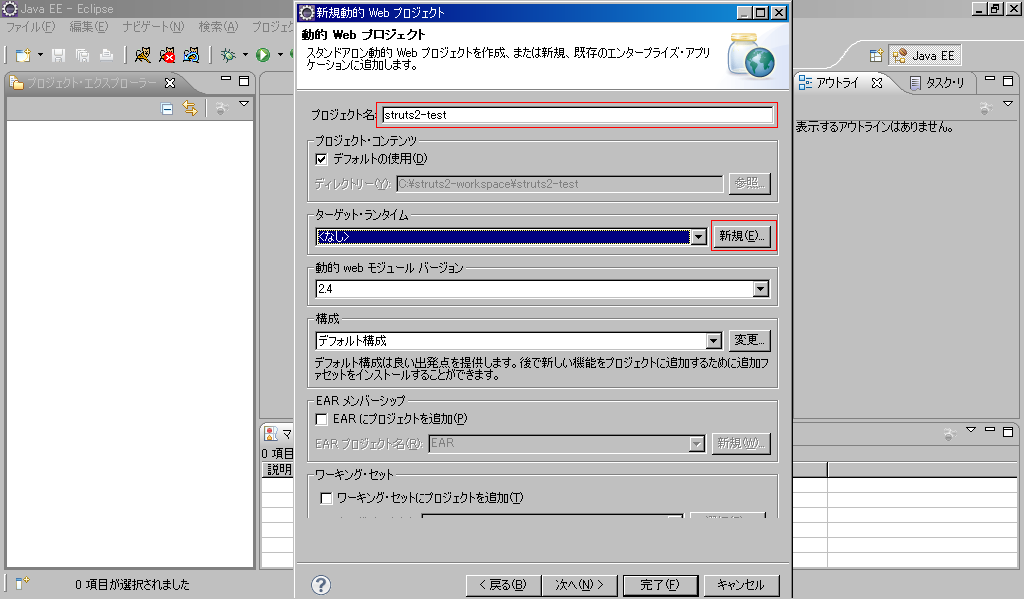Viewport: 1024px width, 600px height.
Task: Click the 完了(F) finish button
Action: click(x=660, y=585)
